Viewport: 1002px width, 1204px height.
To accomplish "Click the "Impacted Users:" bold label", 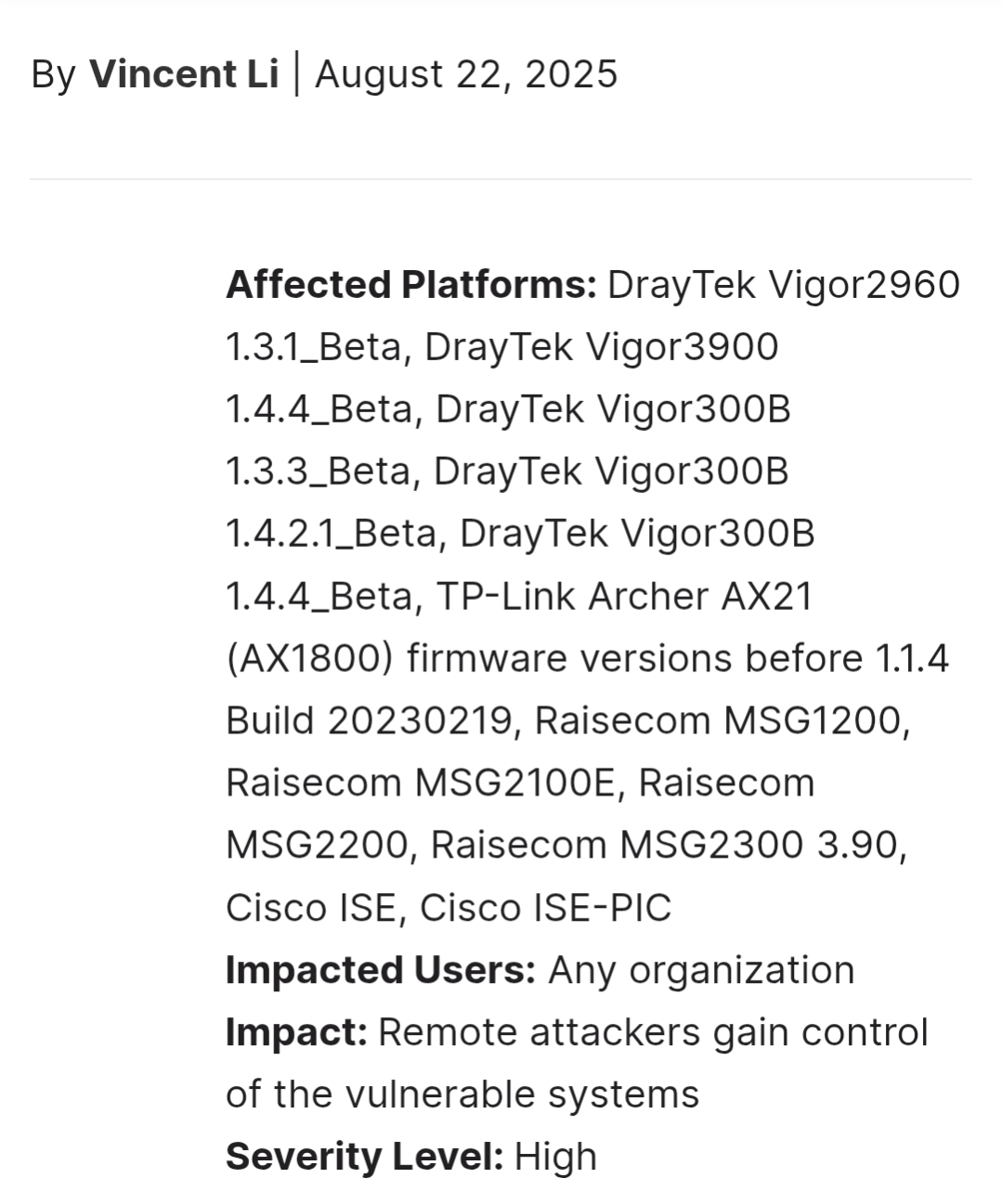I will point(381,970).
